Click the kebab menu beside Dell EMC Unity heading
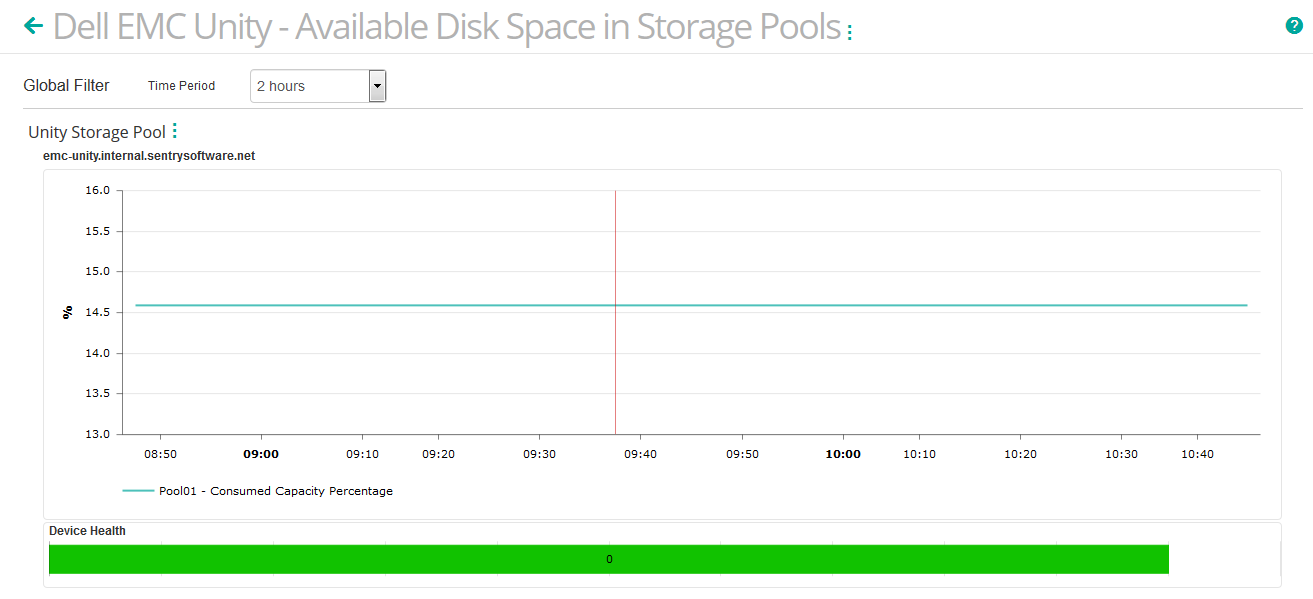1313x599 pixels. [x=849, y=30]
